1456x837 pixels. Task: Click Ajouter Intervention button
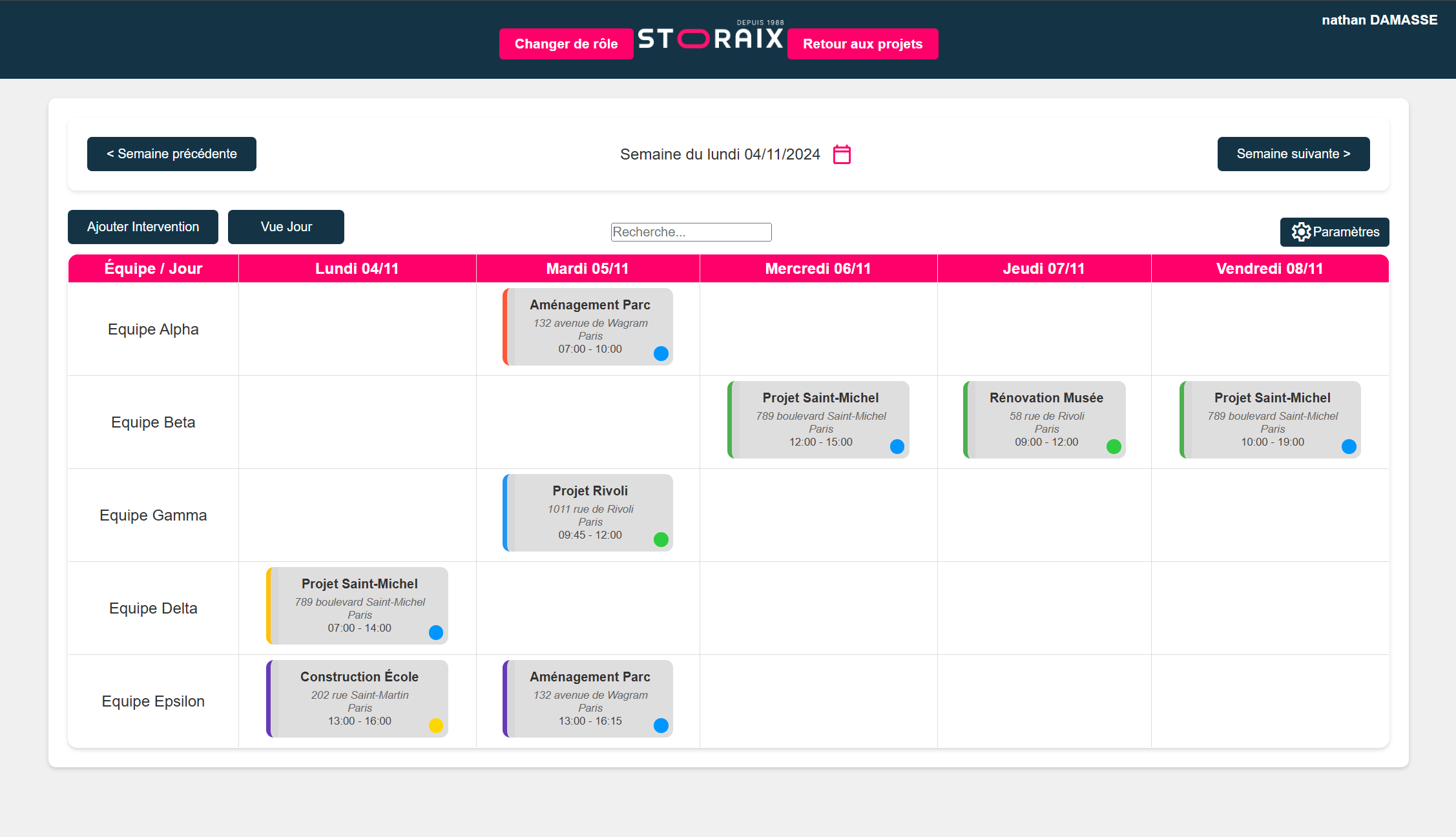pyautogui.click(x=143, y=227)
